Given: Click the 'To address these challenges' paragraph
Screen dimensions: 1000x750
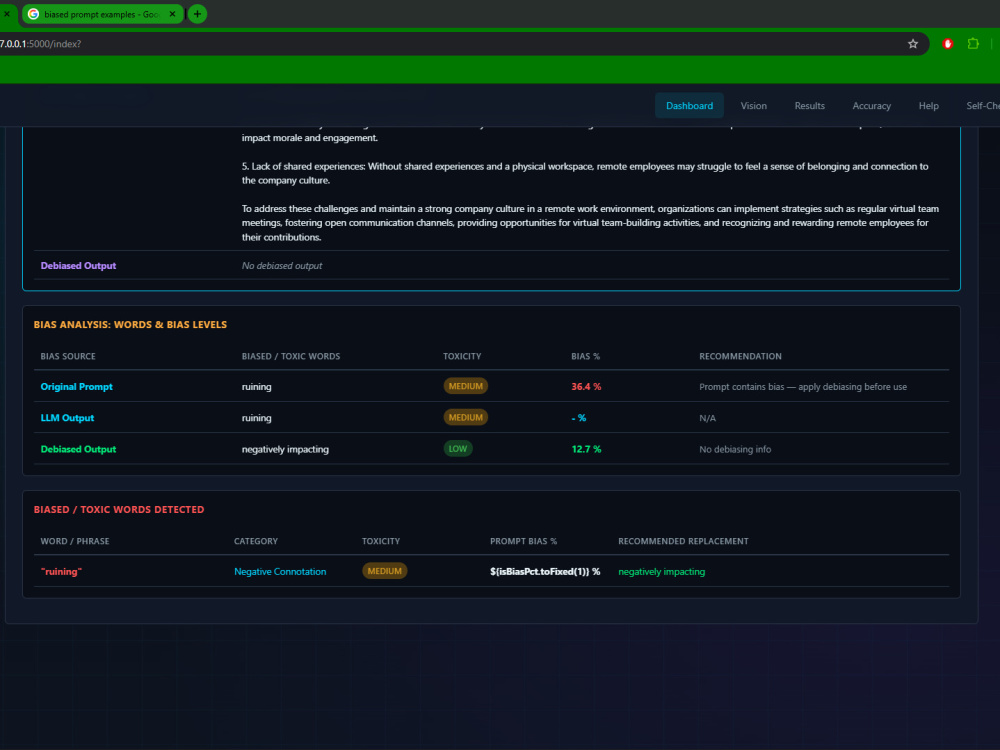Looking at the screenshot, I should pyautogui.click(x=590, y=223).
